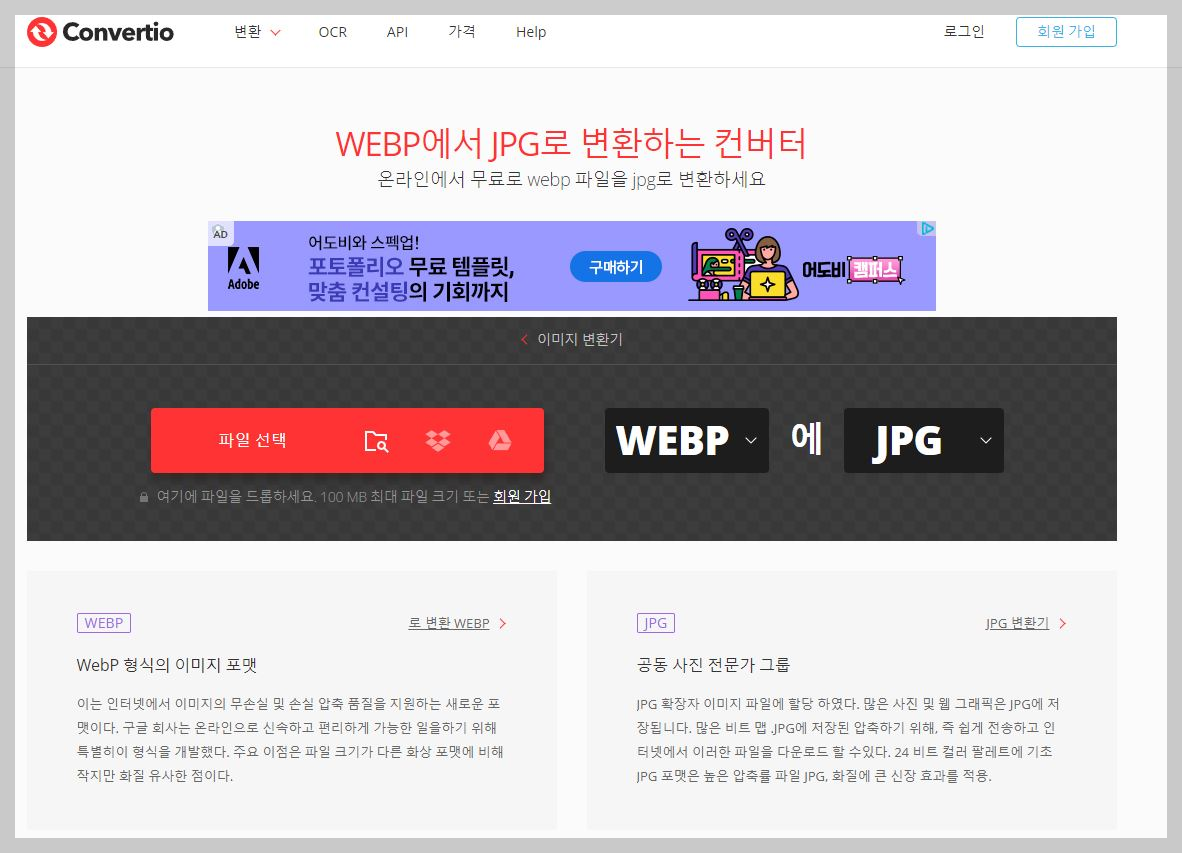Image resolution: width=1182 pixels, height=853 pixels.
Task: Open the 가격 pricing page
Action: coord(461,32)
